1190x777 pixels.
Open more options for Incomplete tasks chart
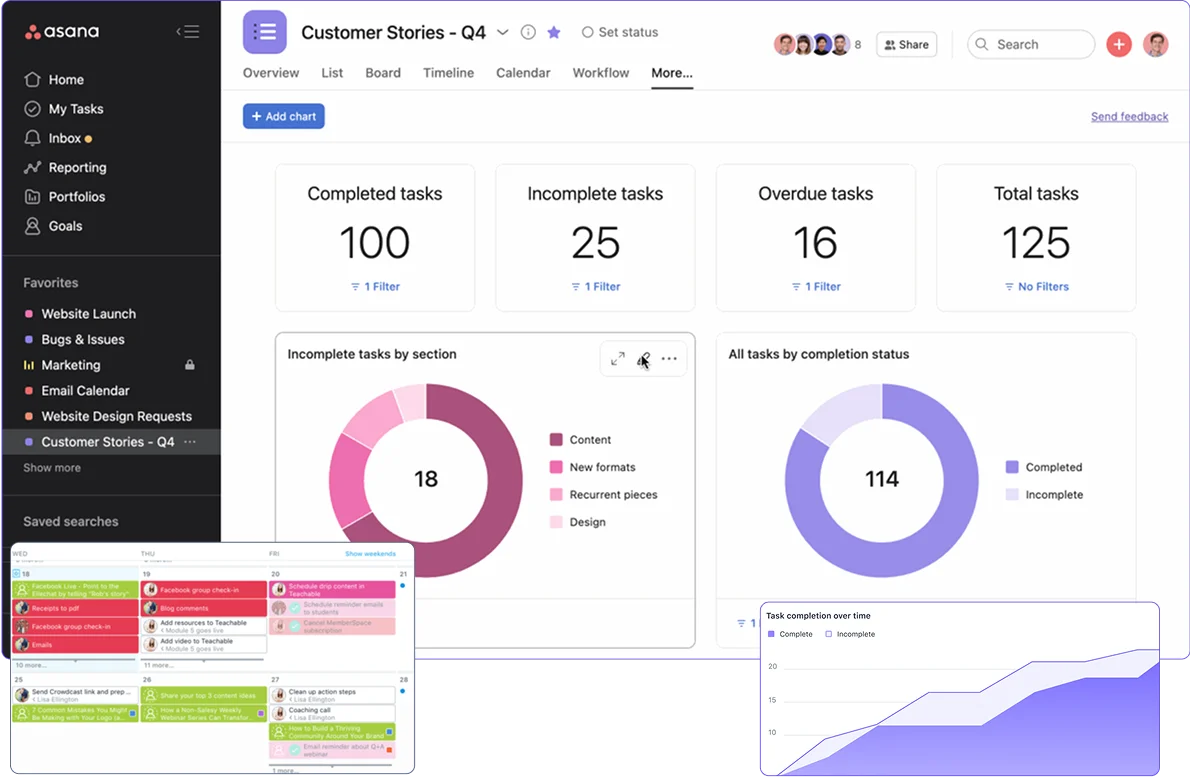coord(669,358)
